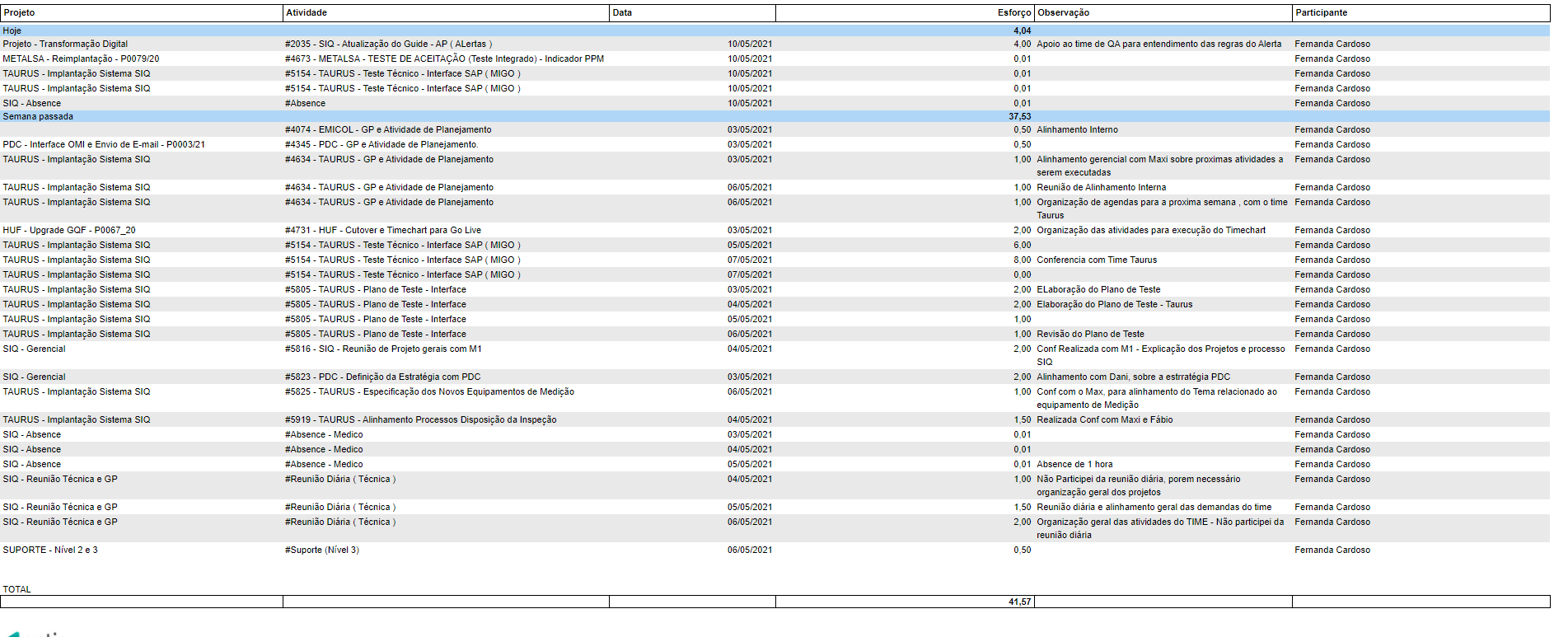Select the HUF Upgrade GQF P0067_20 project
This screenshot has height=637, width=1568.
[69, 231]
